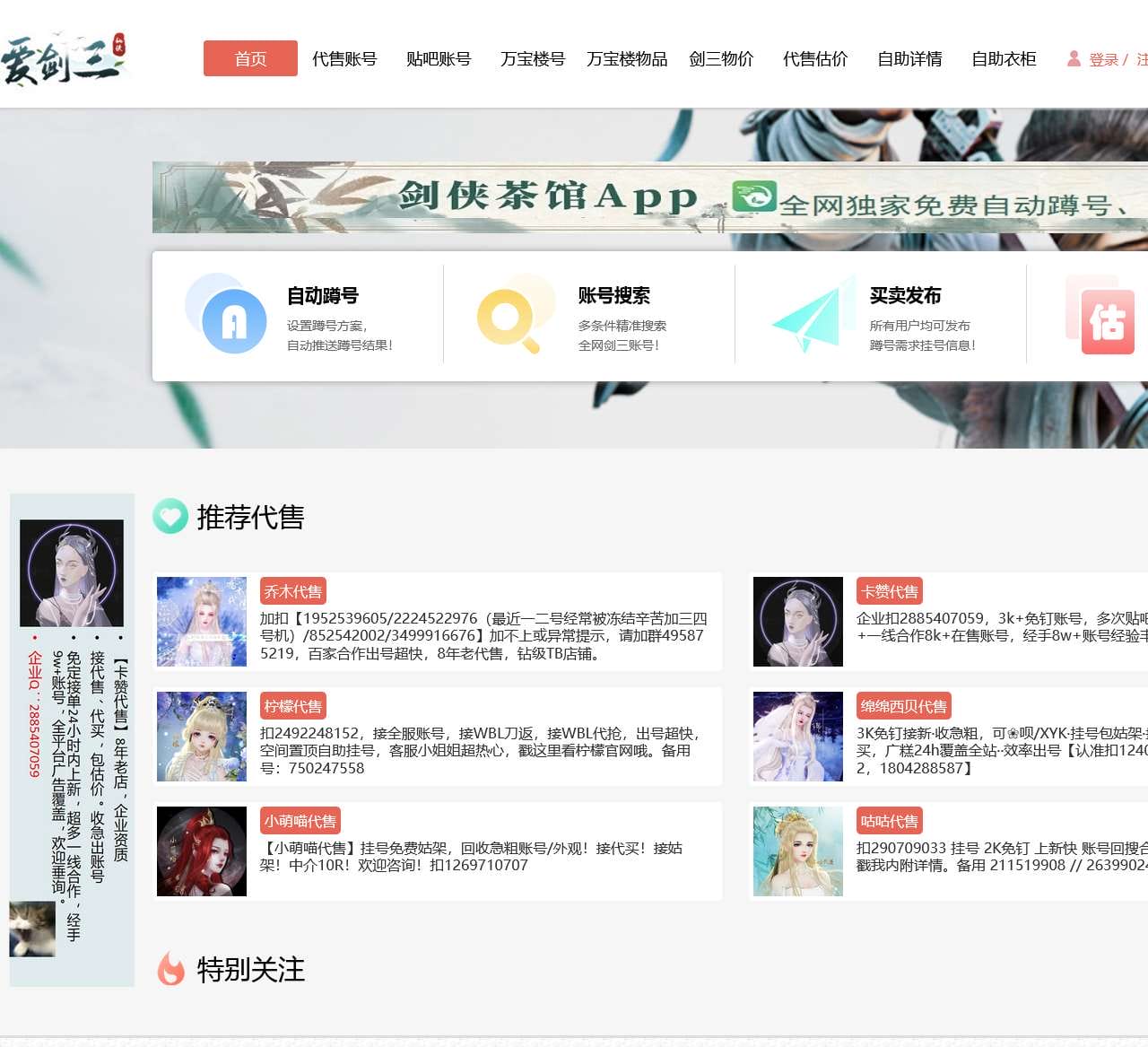Click the paper plane 买卖发布 icon
Viewport: 1148px width, 1047px height.
pyautogui.click(x=813, y=314)
